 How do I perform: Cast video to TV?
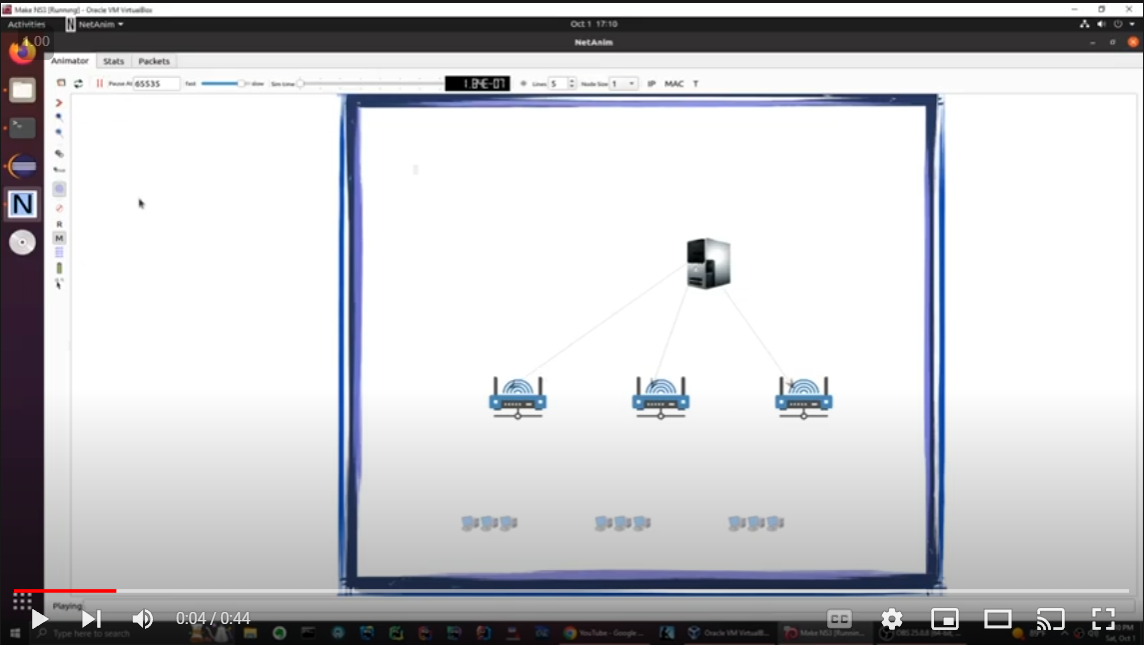coord(1051,619)
